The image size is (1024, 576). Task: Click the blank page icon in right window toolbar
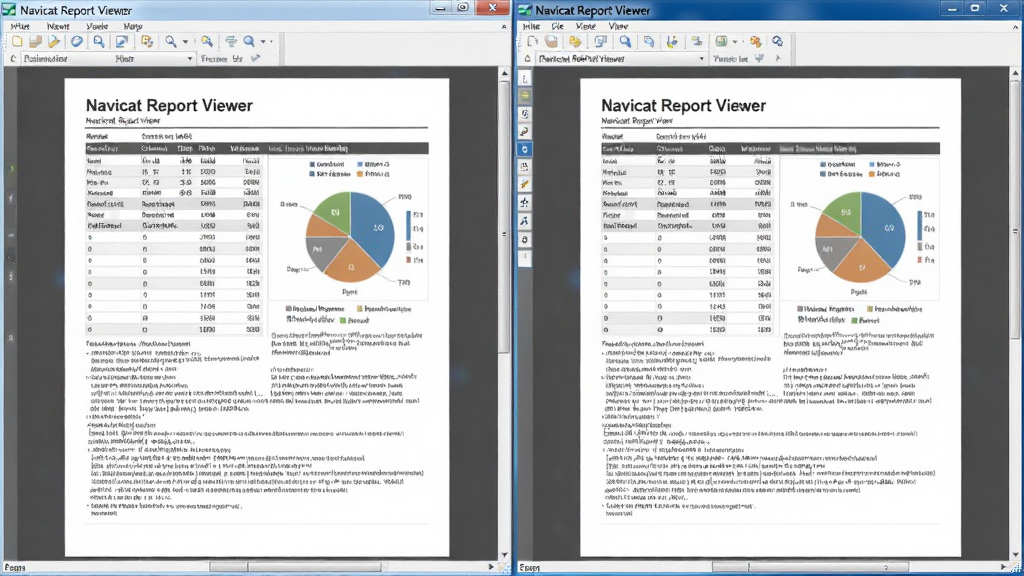(532, 41)
